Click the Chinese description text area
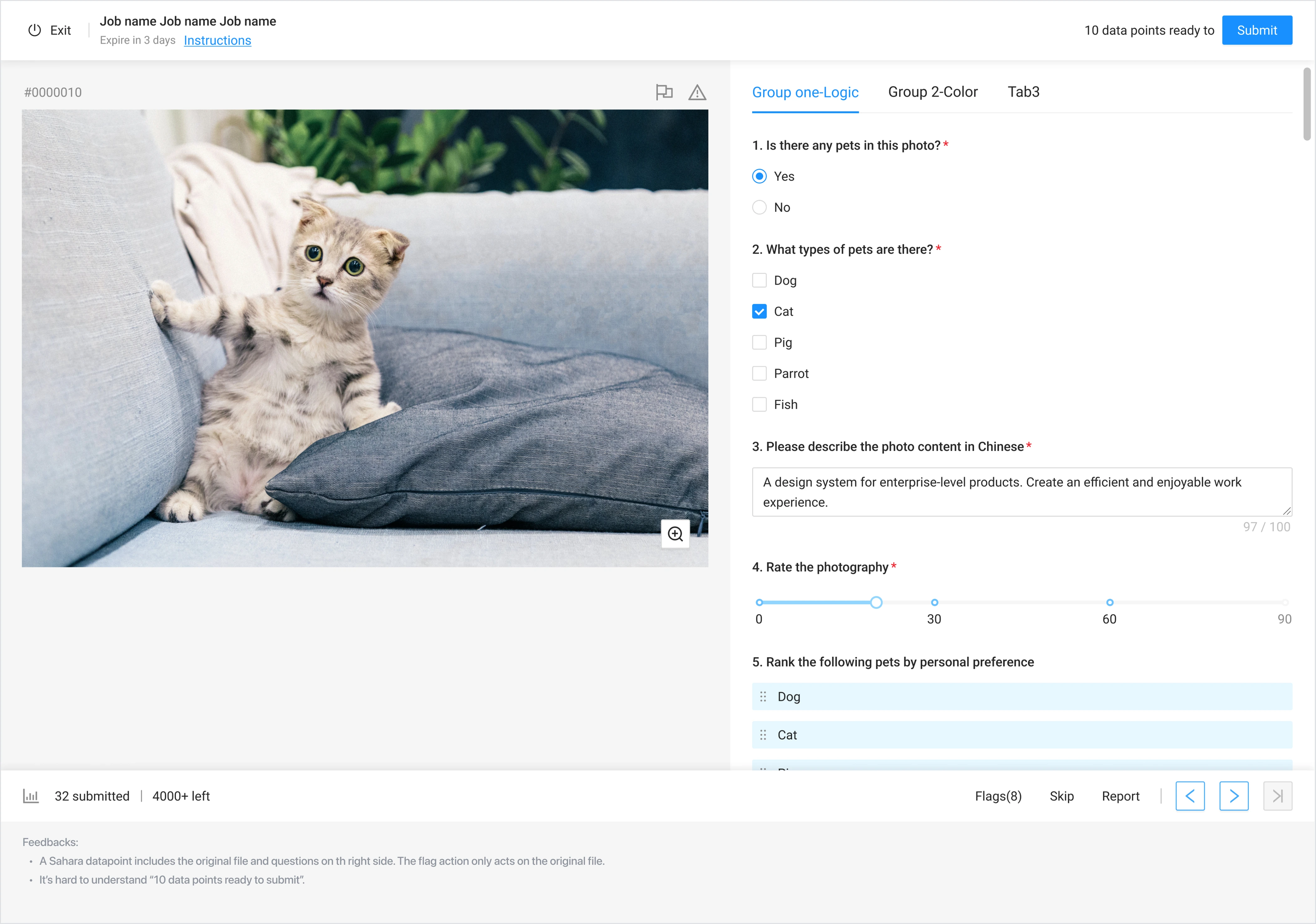 click(1021, 492)
